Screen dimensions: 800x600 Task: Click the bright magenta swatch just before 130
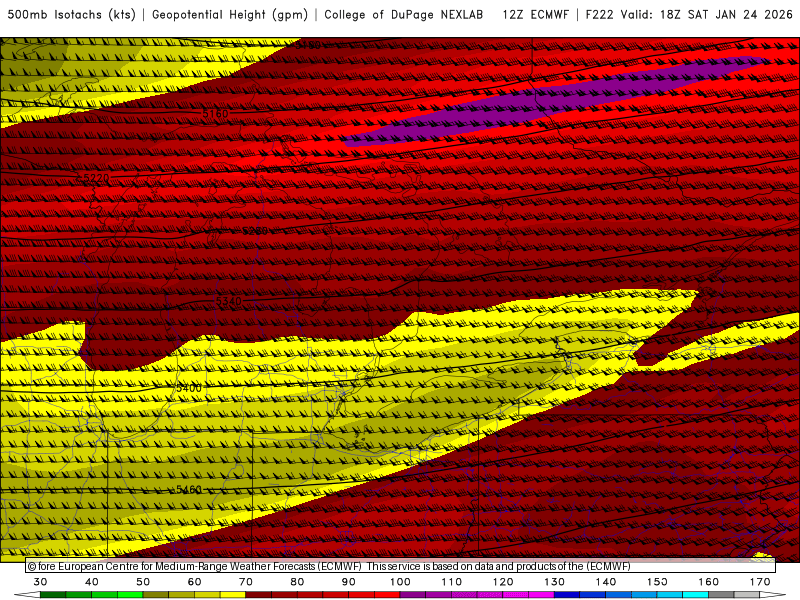[541, 595]
